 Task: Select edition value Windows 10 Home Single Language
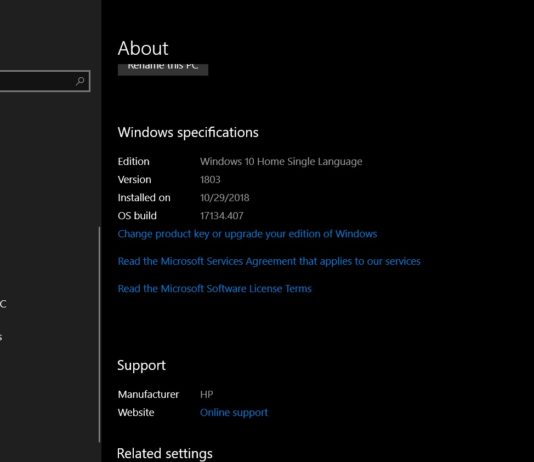point(281,161)
